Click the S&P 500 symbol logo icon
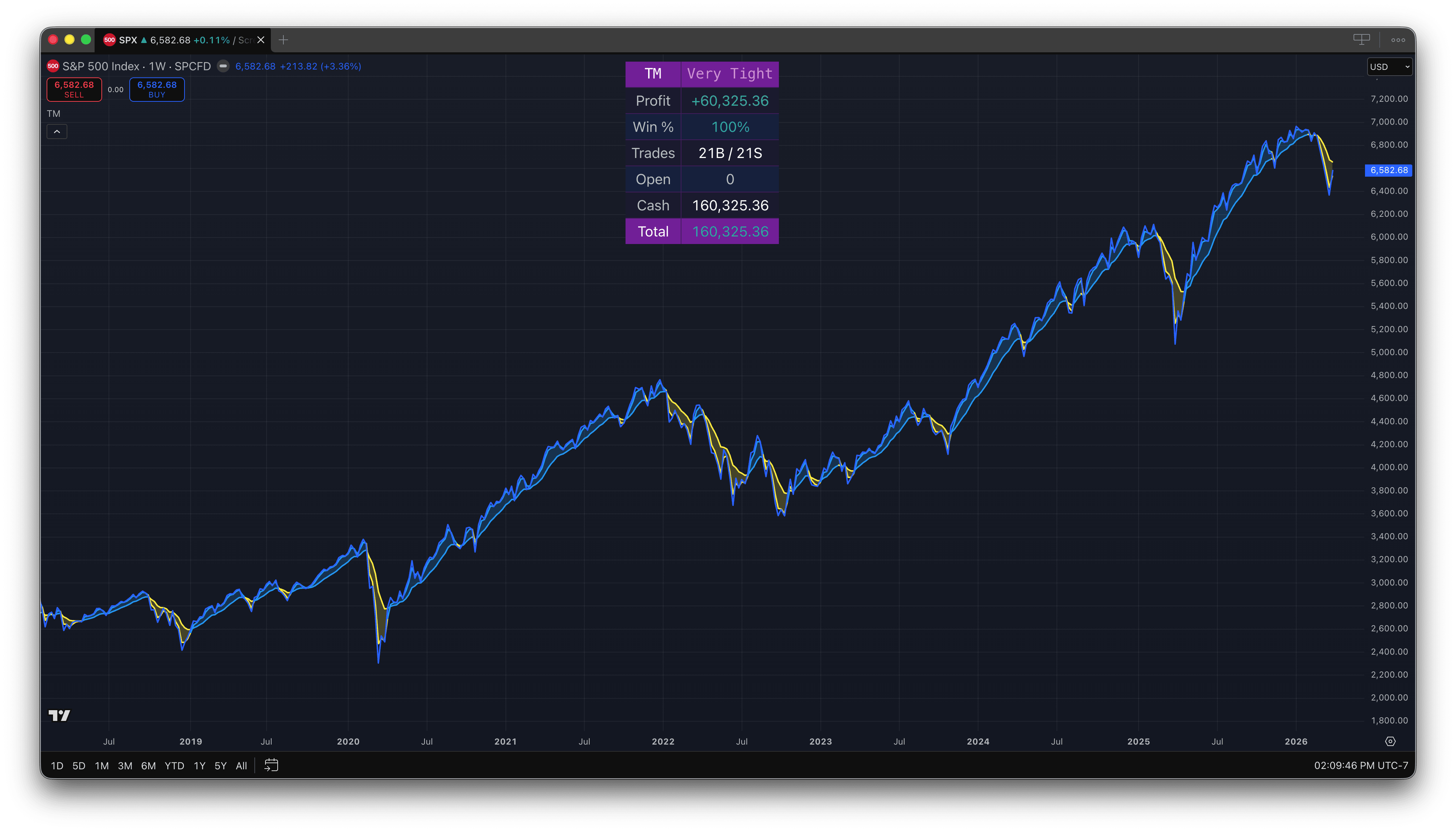The image size is (1456, 832). [x=53, y=66]
